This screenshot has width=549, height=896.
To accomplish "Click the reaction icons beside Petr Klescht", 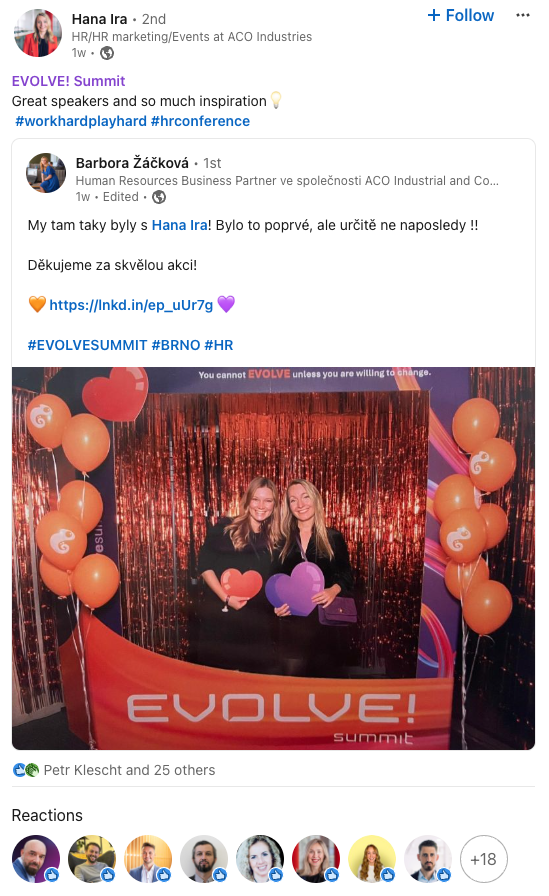I will pos(26,770).
